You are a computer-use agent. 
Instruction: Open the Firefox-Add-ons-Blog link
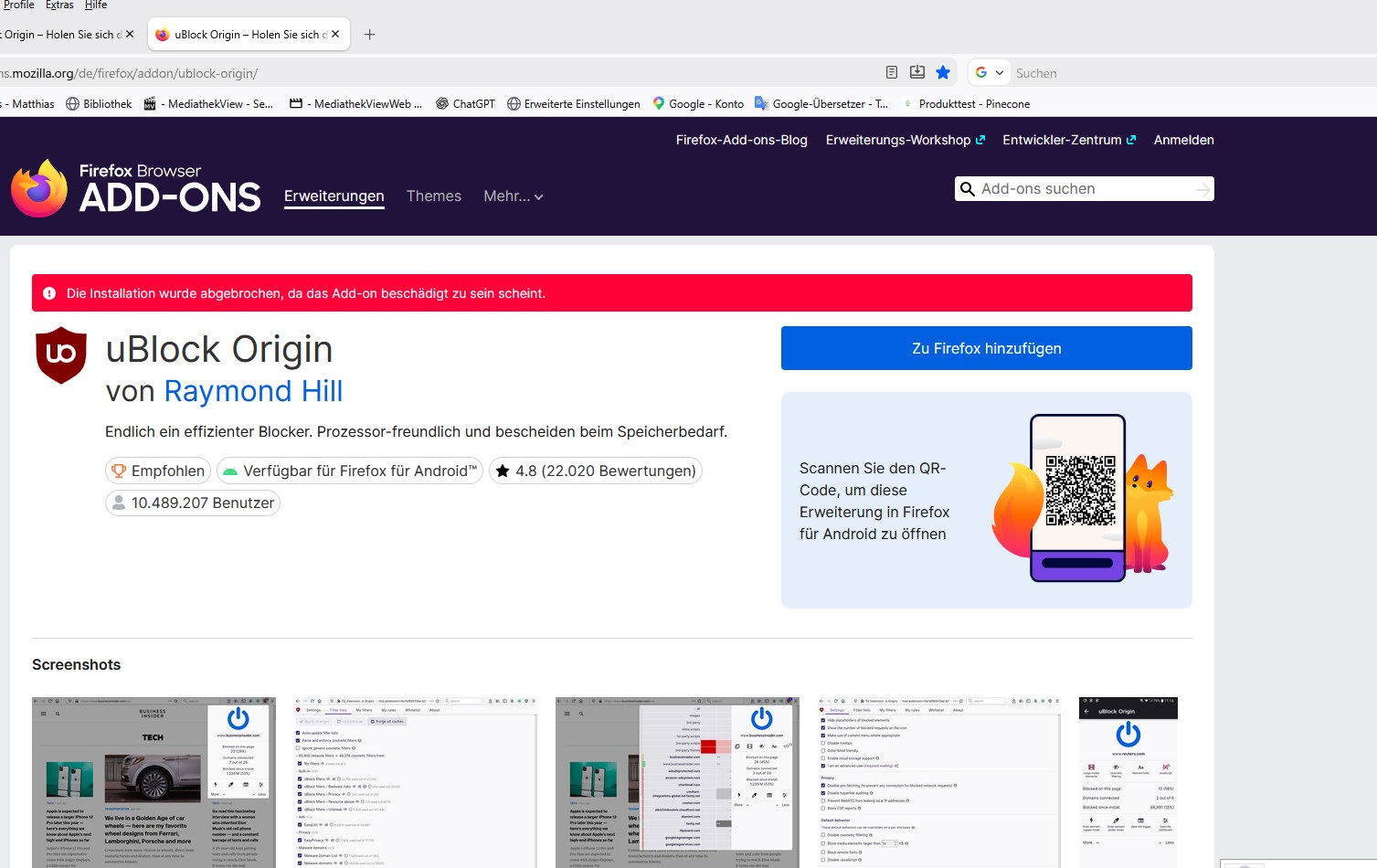pyautogui.click(x=742, y=140)
